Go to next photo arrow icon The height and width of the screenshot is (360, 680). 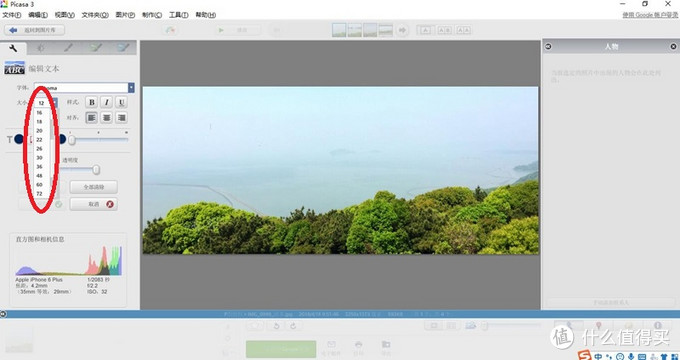(402, 30)
